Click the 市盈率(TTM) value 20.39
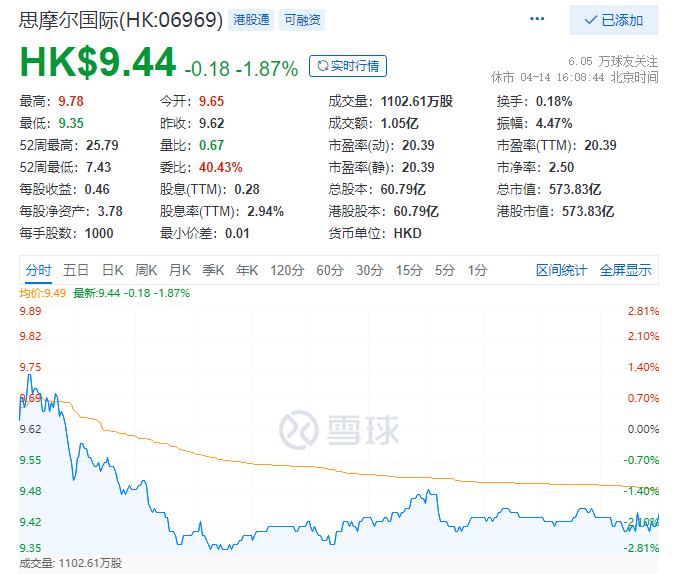The image size is (674, 574). (600, 145)
